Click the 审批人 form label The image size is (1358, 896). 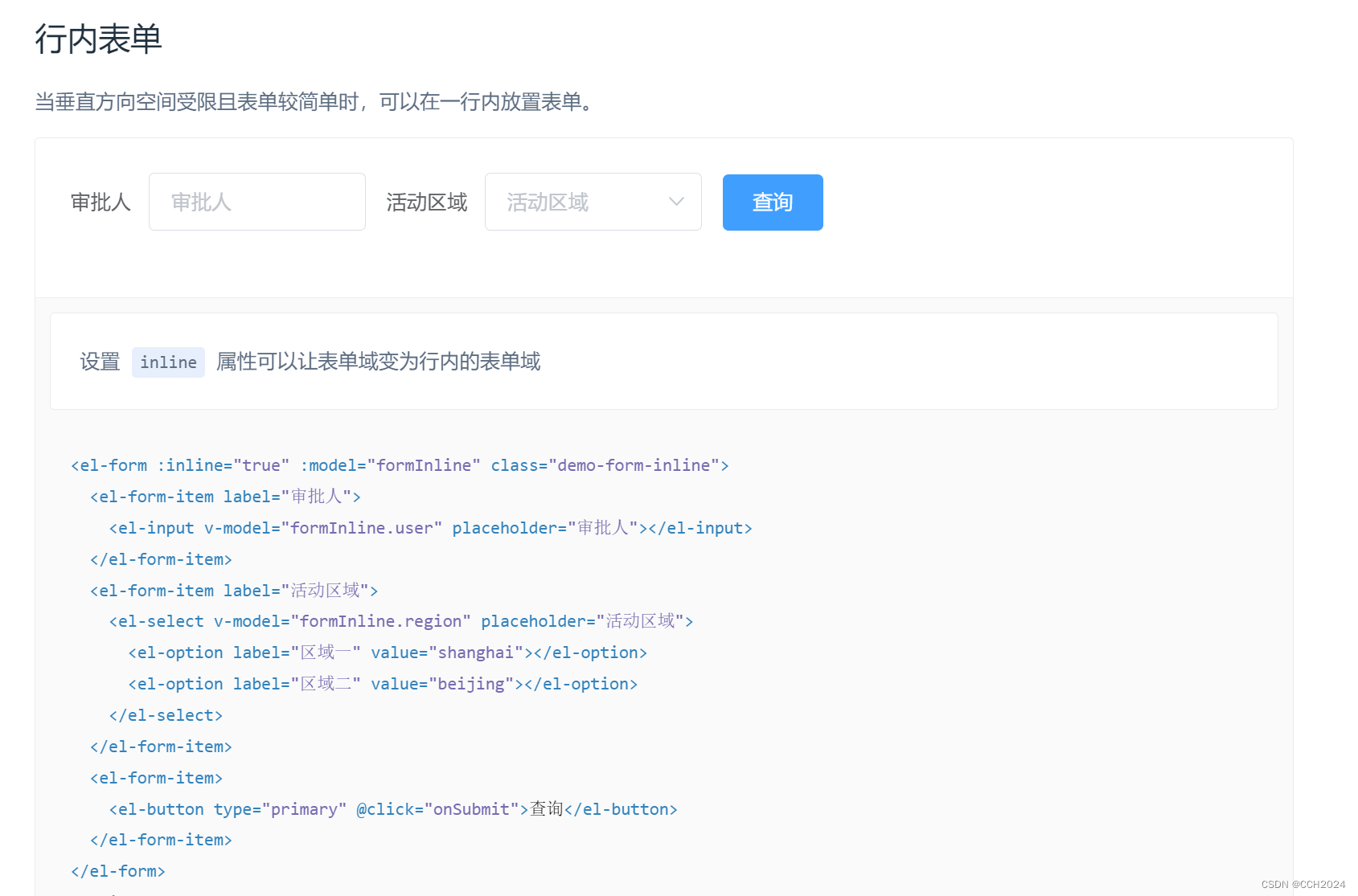[x=101, y=203]
